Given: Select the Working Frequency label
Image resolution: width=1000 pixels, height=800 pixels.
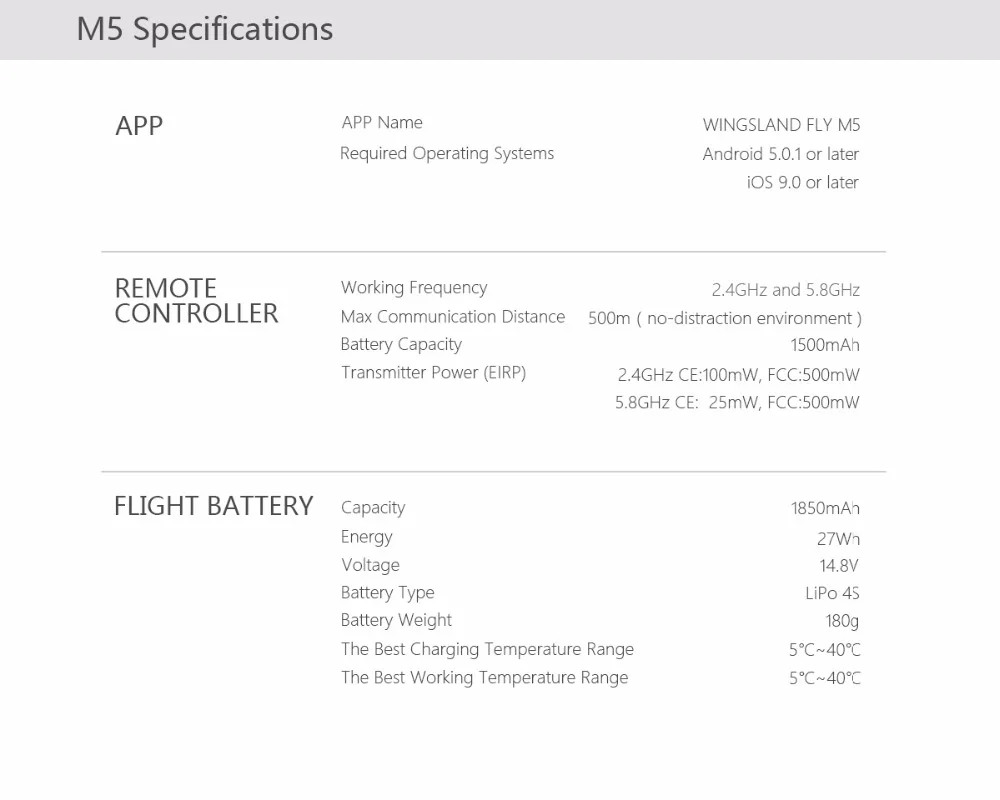Looking at the screenshot, I should pyautogui.click(x=414, y=288).
